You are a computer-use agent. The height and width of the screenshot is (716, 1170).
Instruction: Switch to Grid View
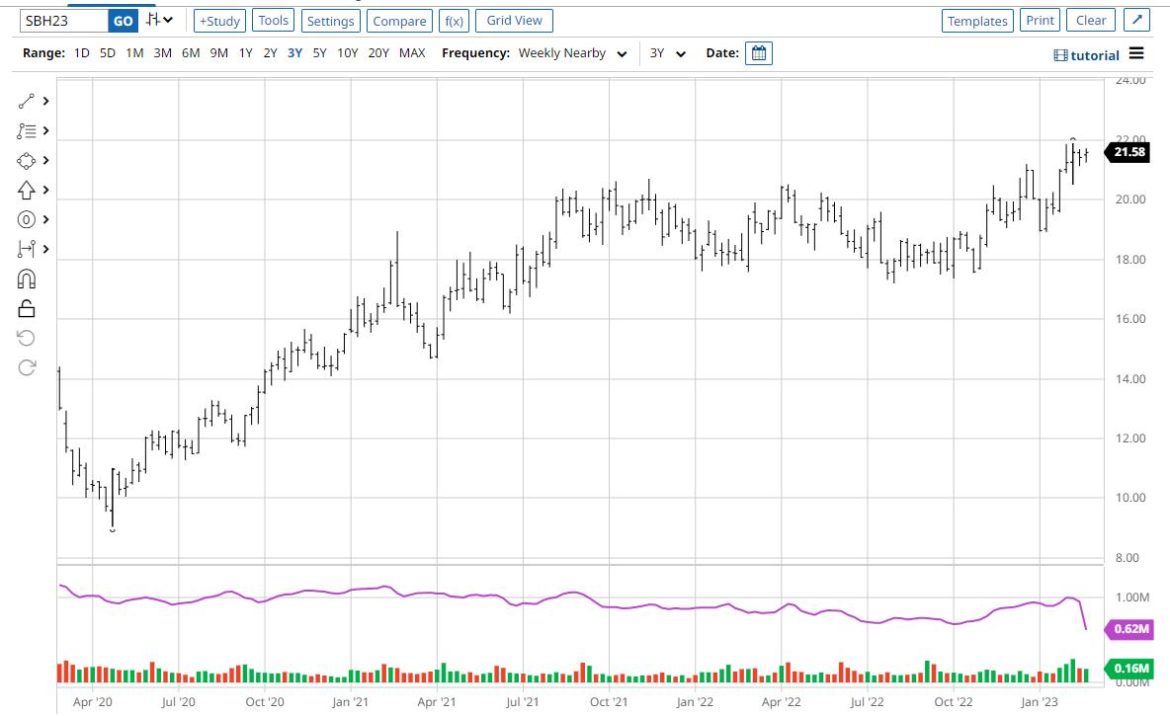513,20
